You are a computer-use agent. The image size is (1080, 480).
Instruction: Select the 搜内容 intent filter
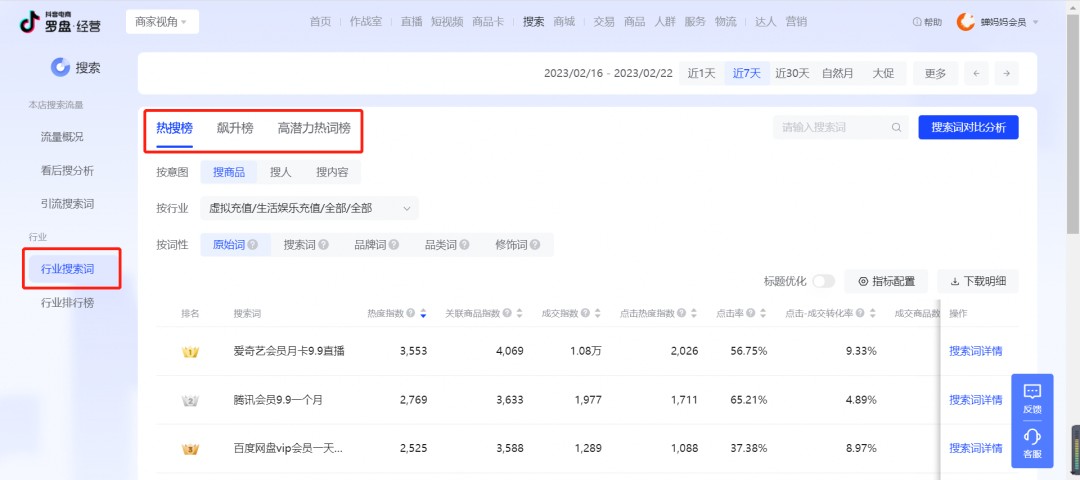332,172
